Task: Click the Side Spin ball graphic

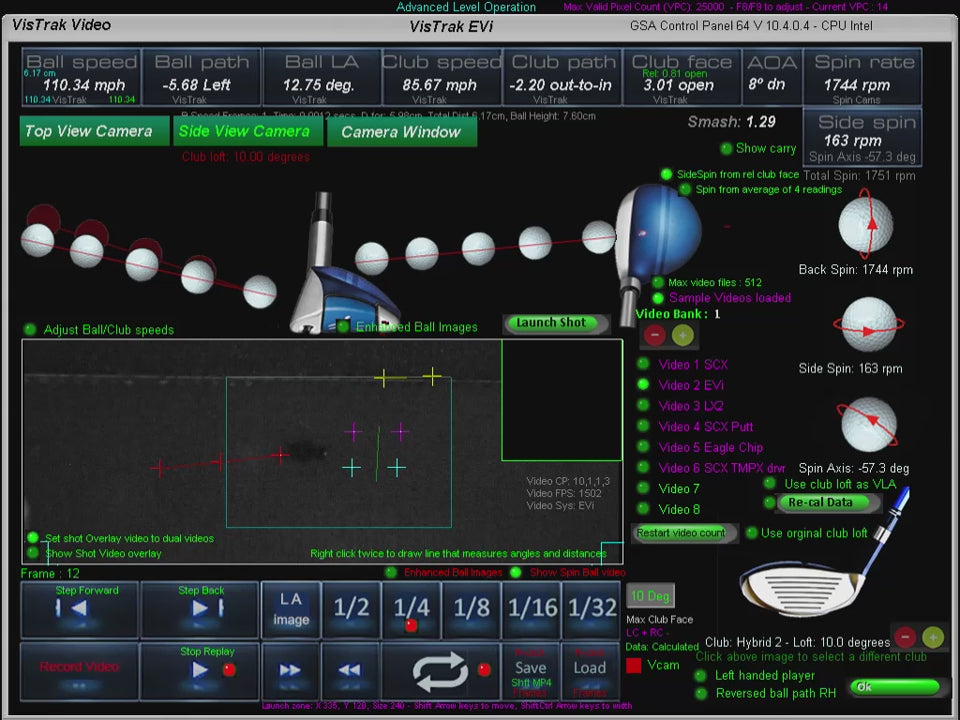Action: (x=869, y=324)
